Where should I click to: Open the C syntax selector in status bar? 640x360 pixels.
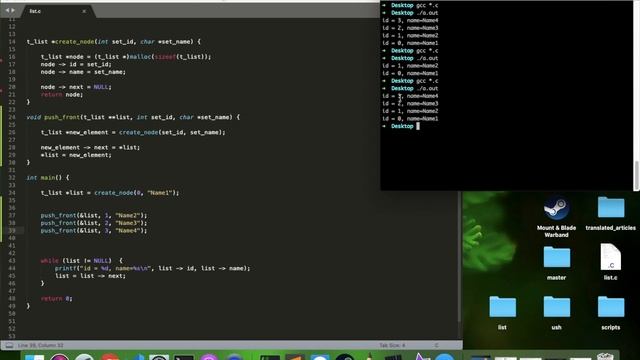tap(436, 345)
